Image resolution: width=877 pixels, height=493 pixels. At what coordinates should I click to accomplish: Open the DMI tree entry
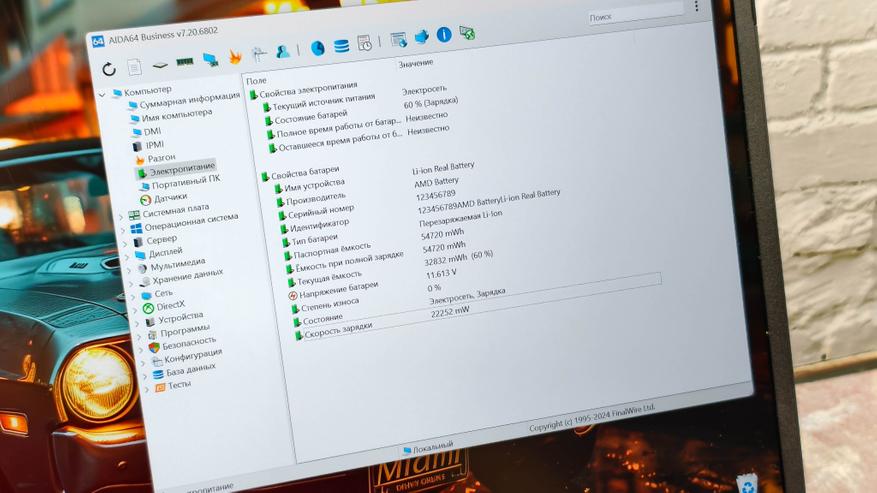(x=153, y=132)
